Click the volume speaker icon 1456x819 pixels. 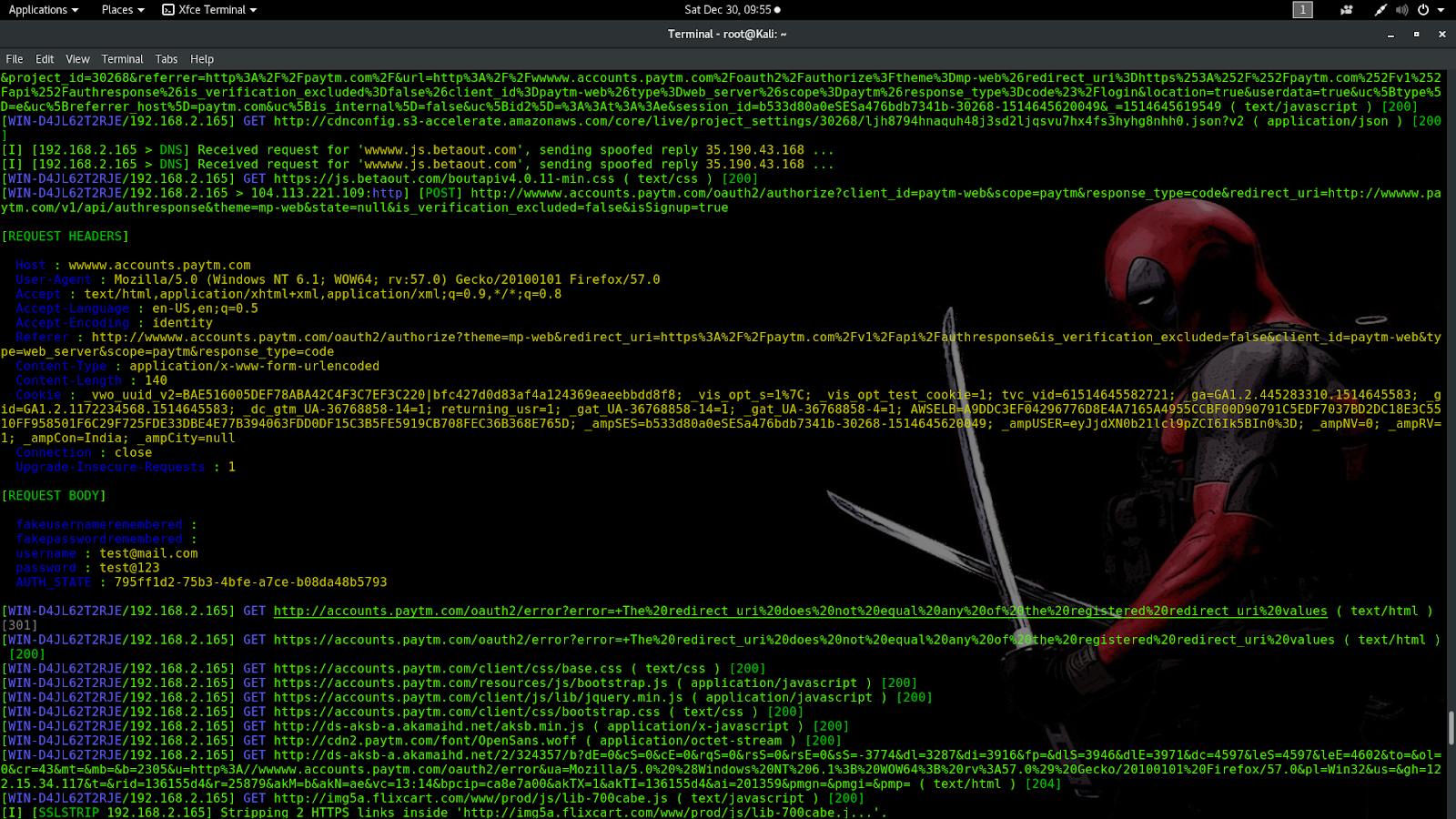(1401, 10)
